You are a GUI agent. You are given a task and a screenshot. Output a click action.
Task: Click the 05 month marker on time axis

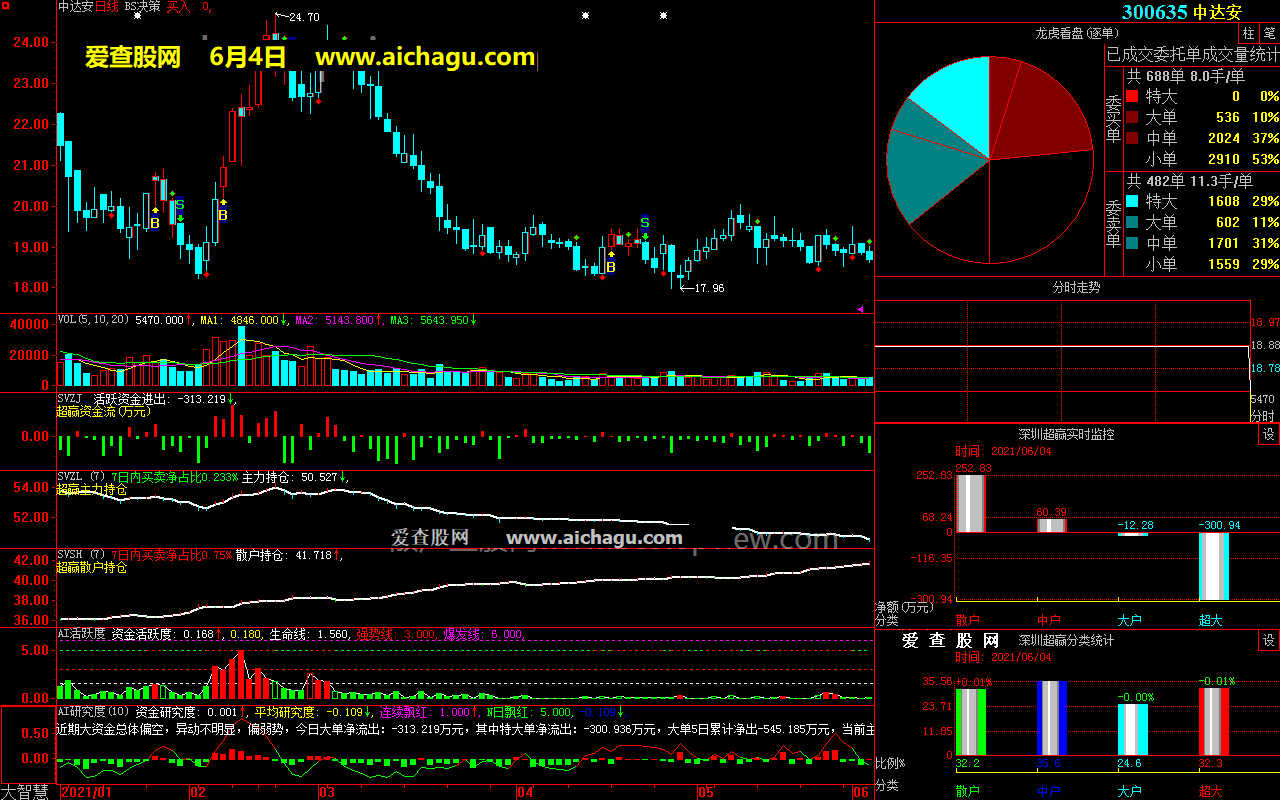tap(706, 792)
